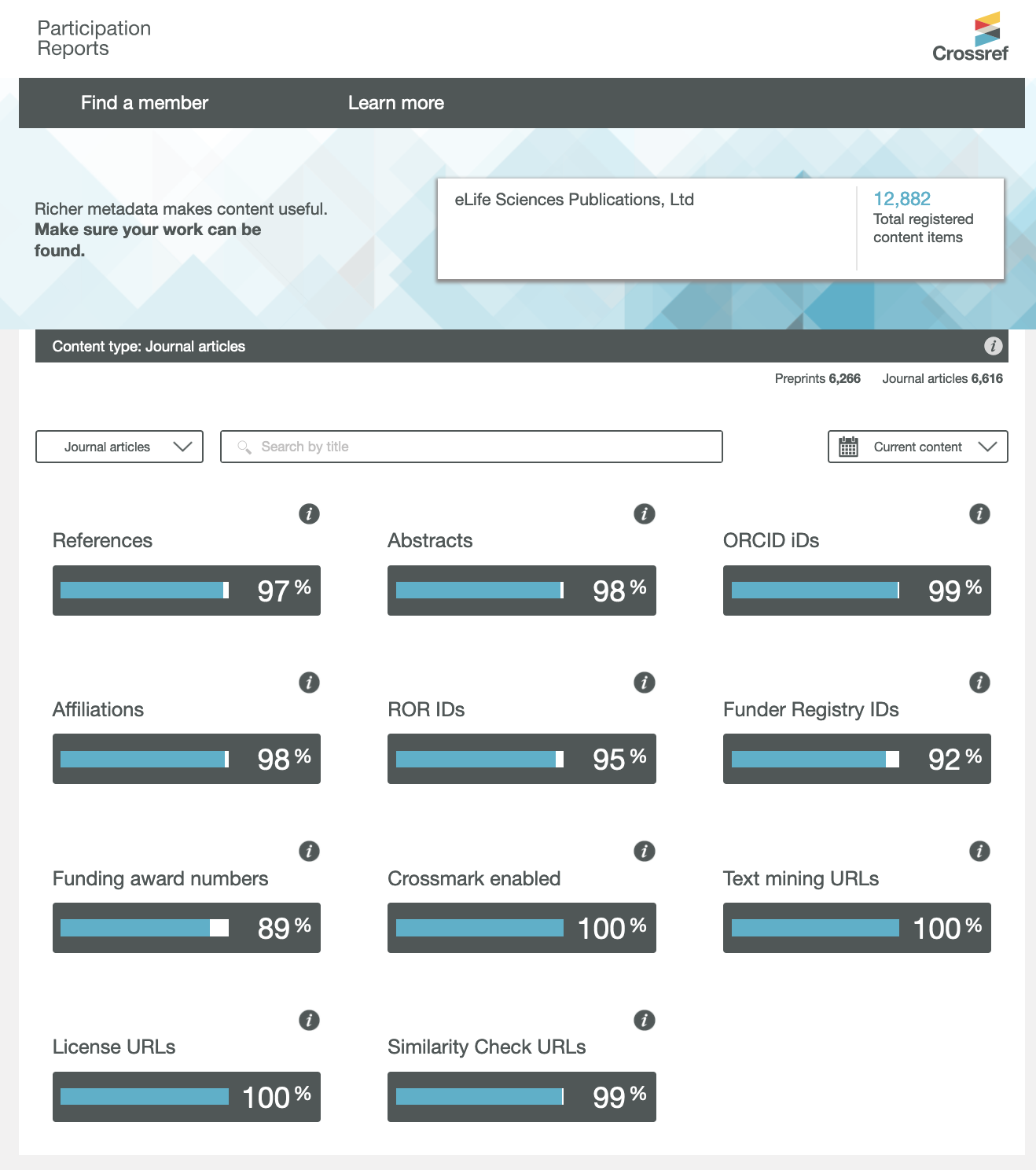
Task: Open the Find a member menu
Action: tap(145, 103)
